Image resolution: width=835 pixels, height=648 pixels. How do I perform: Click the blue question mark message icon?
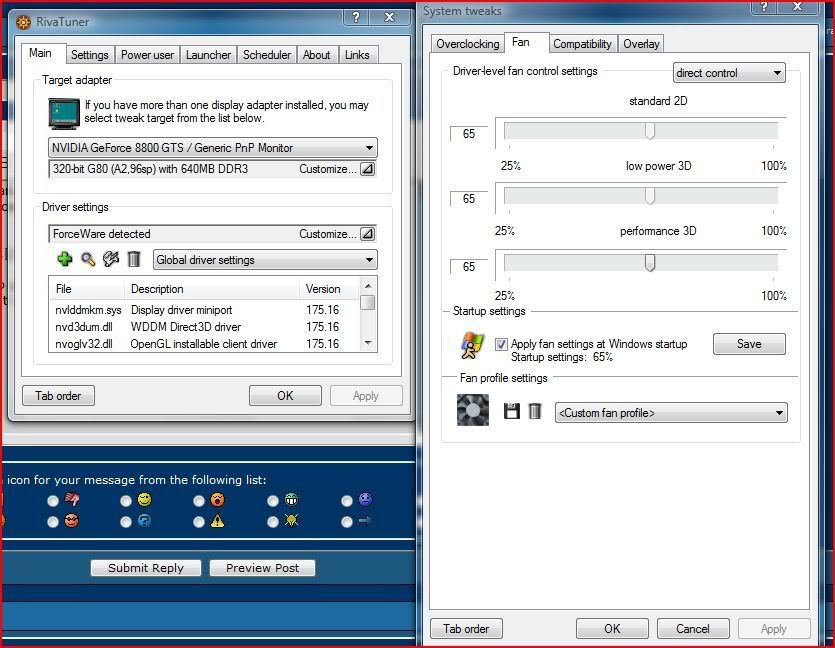144,521
